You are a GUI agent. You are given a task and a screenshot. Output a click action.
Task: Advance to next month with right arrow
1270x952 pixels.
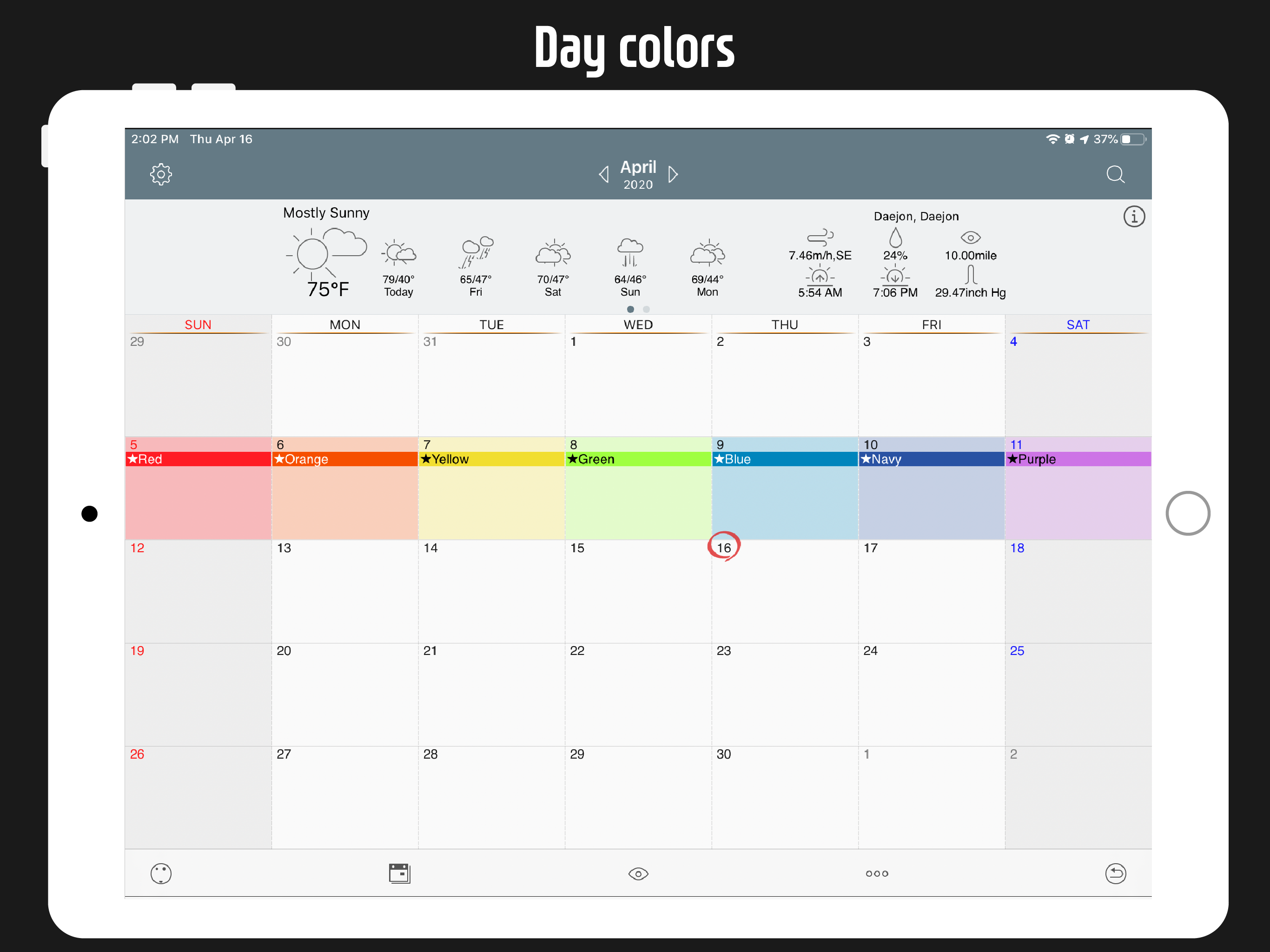click(673, 174)
